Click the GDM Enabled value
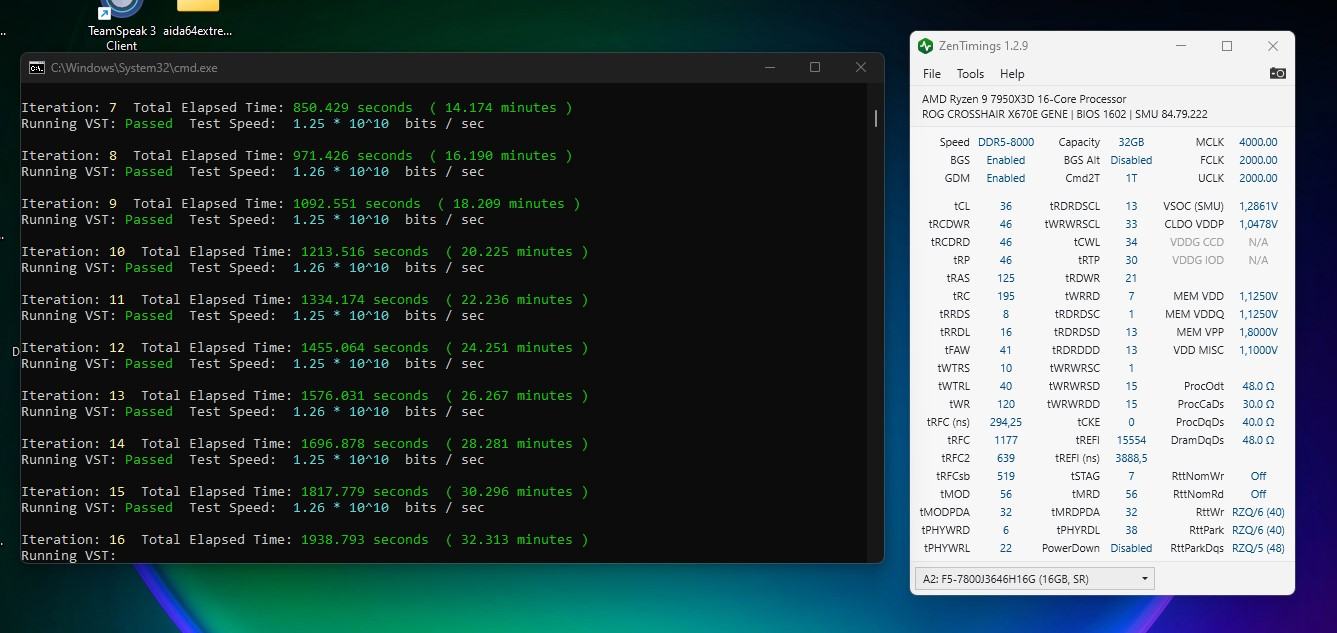 pyautogui.click(x=1006, y=178)
